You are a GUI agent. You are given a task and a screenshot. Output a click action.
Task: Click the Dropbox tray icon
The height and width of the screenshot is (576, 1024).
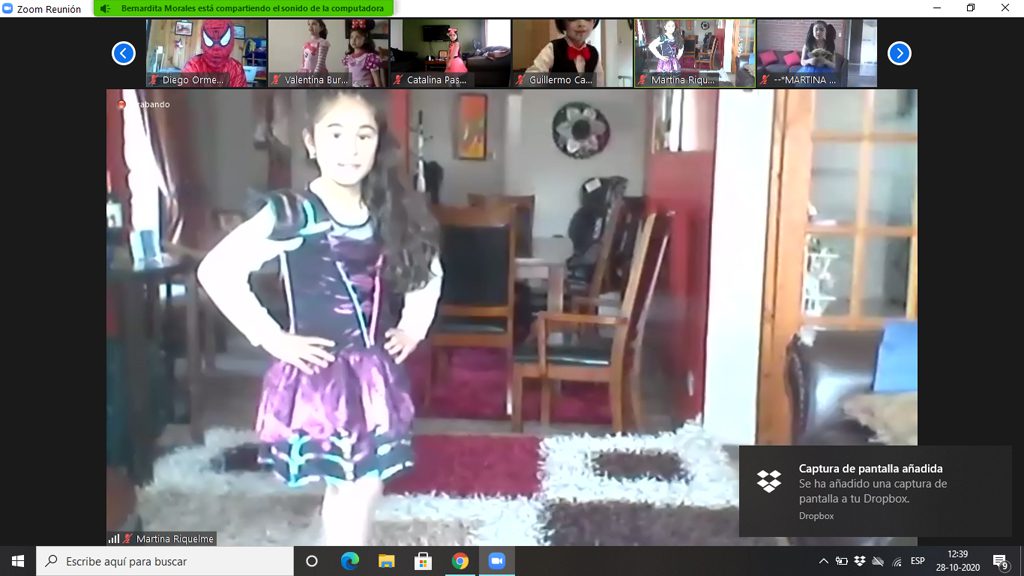[x=859, y=561]
